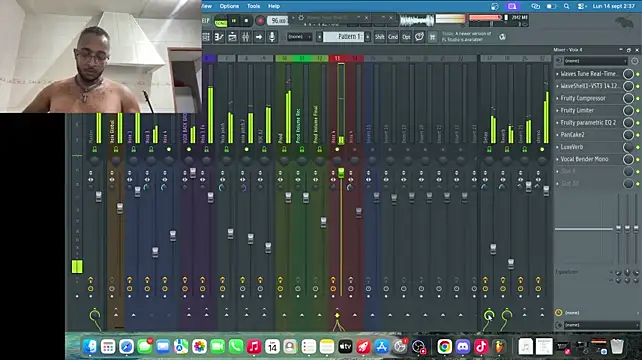This screenshot has height=360, width=642.
Task: Open Apple TV from the dock
Action: coord(345,347)
